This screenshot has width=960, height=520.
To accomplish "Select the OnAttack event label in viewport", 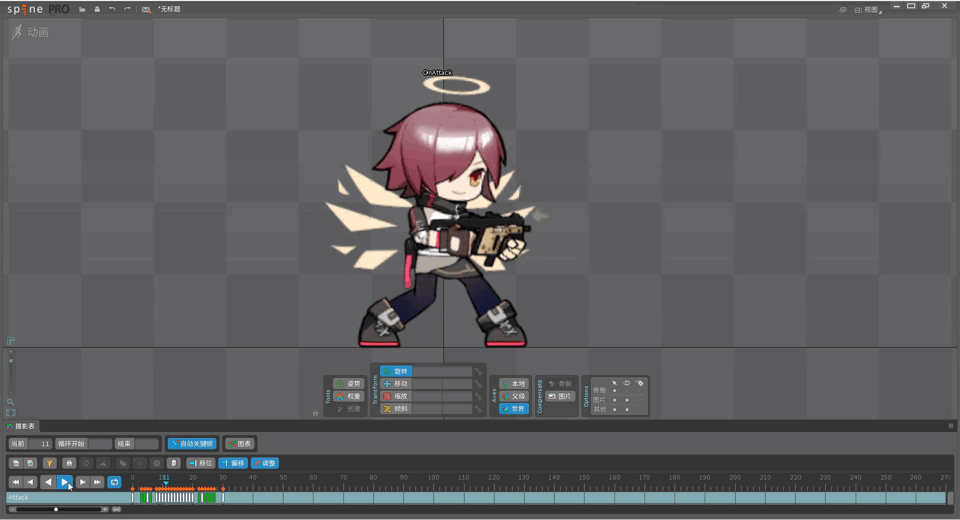I will (x=437, y=72).
